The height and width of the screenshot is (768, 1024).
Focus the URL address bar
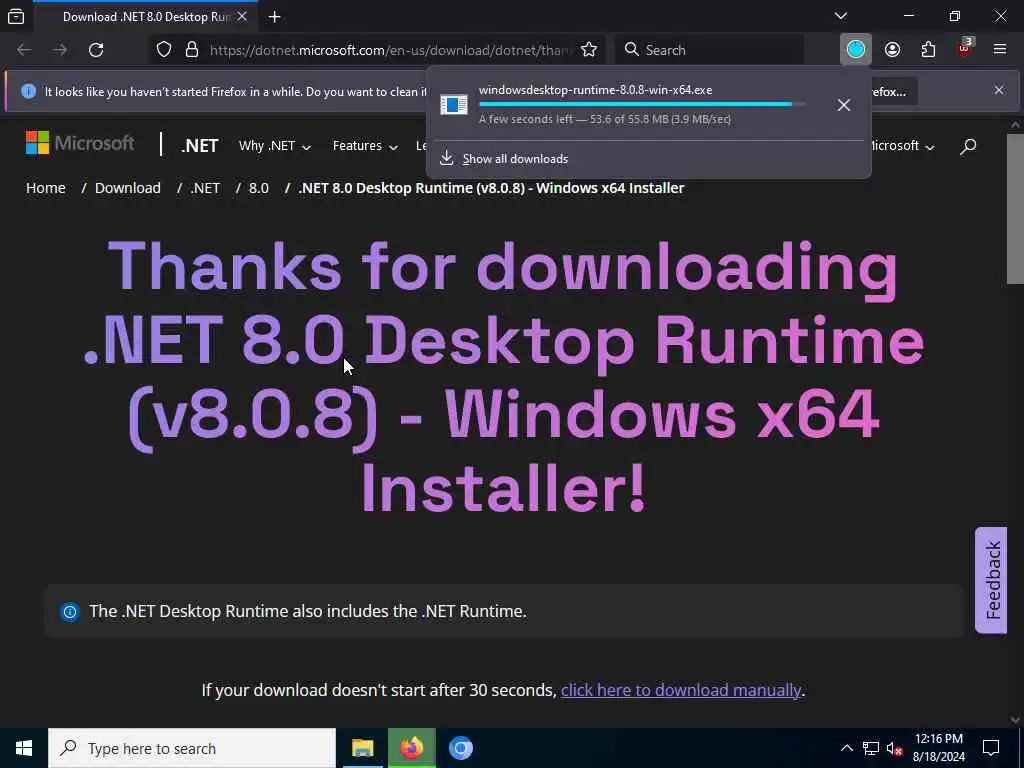click(390, 50)
